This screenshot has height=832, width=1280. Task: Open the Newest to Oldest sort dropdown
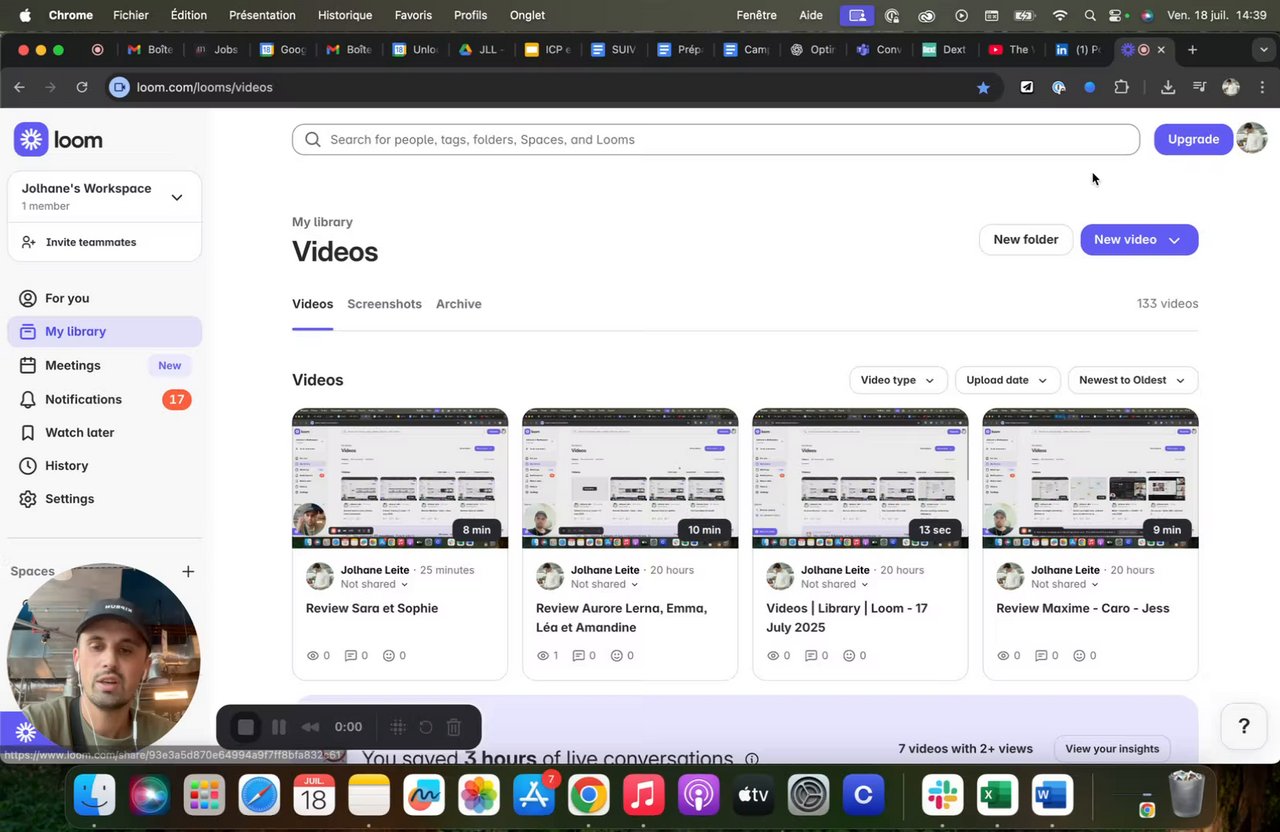pos(1132,380)
